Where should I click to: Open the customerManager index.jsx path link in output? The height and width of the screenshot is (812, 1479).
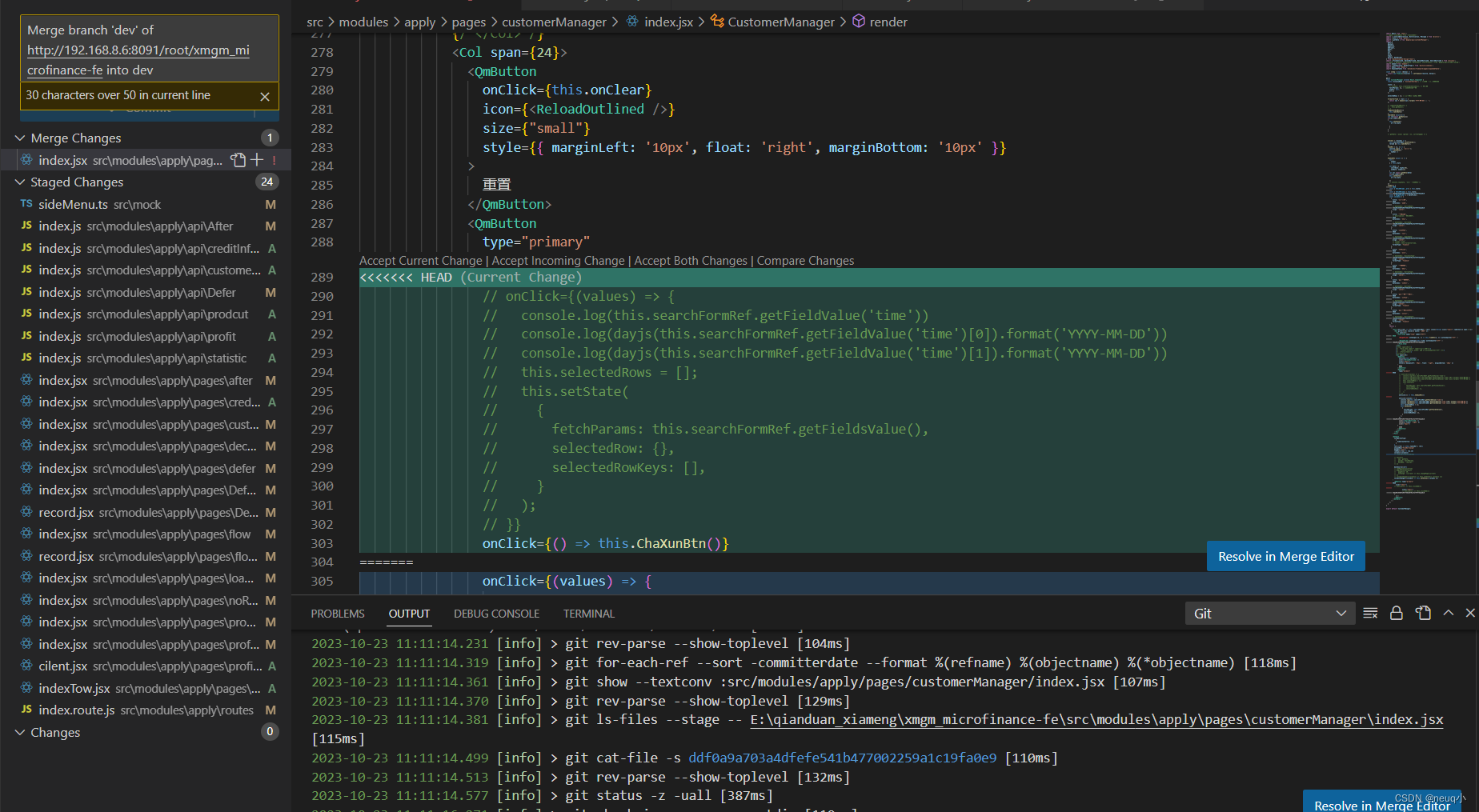(1096, 719)
